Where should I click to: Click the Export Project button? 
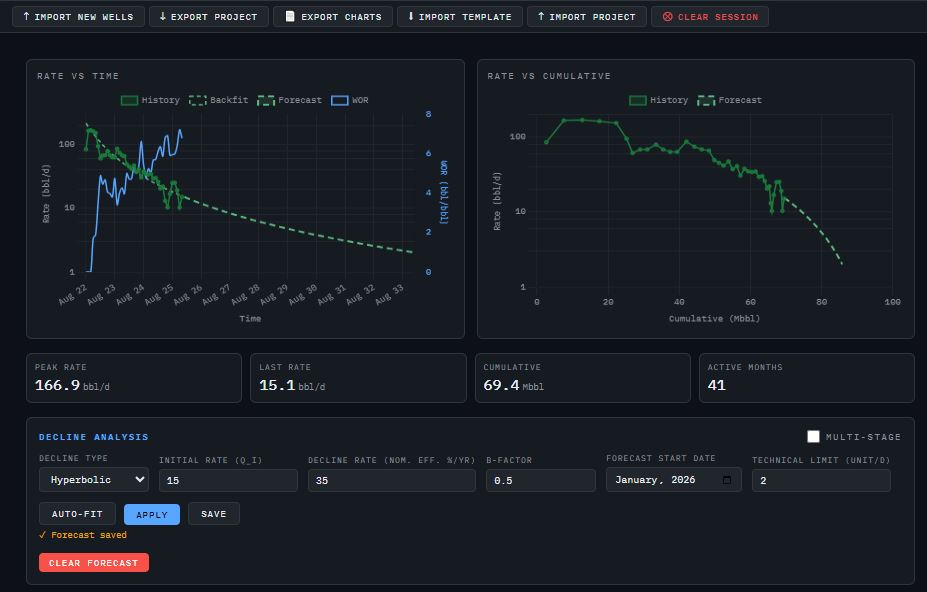tap(209, 17)
